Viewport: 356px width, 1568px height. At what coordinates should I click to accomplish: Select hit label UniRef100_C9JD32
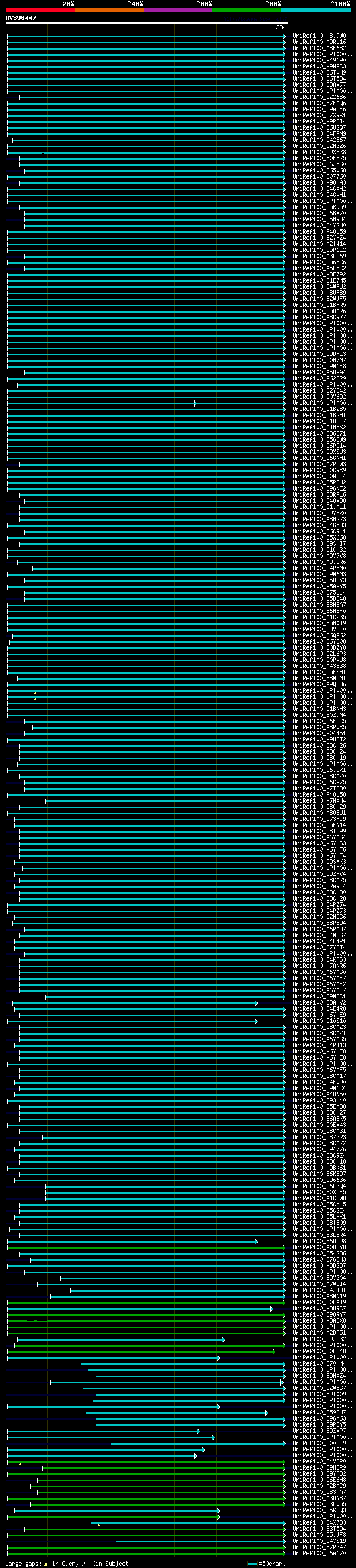point(319,1339)
